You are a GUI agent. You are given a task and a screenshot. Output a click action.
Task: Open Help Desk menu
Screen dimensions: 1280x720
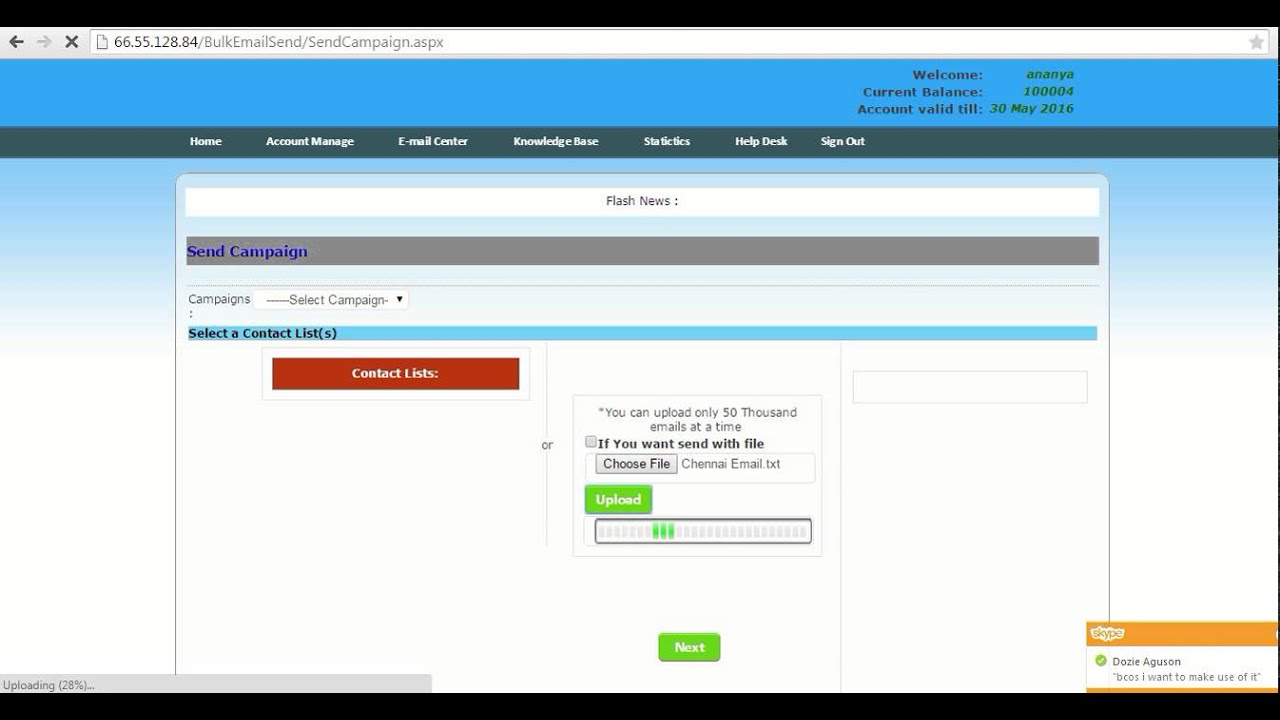pos(761,141)
